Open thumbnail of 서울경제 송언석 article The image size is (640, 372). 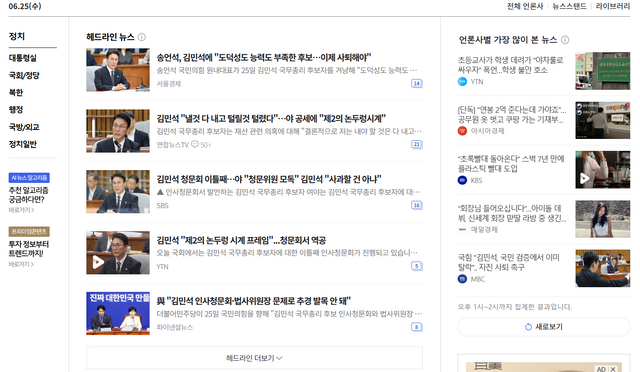point(118,70)
